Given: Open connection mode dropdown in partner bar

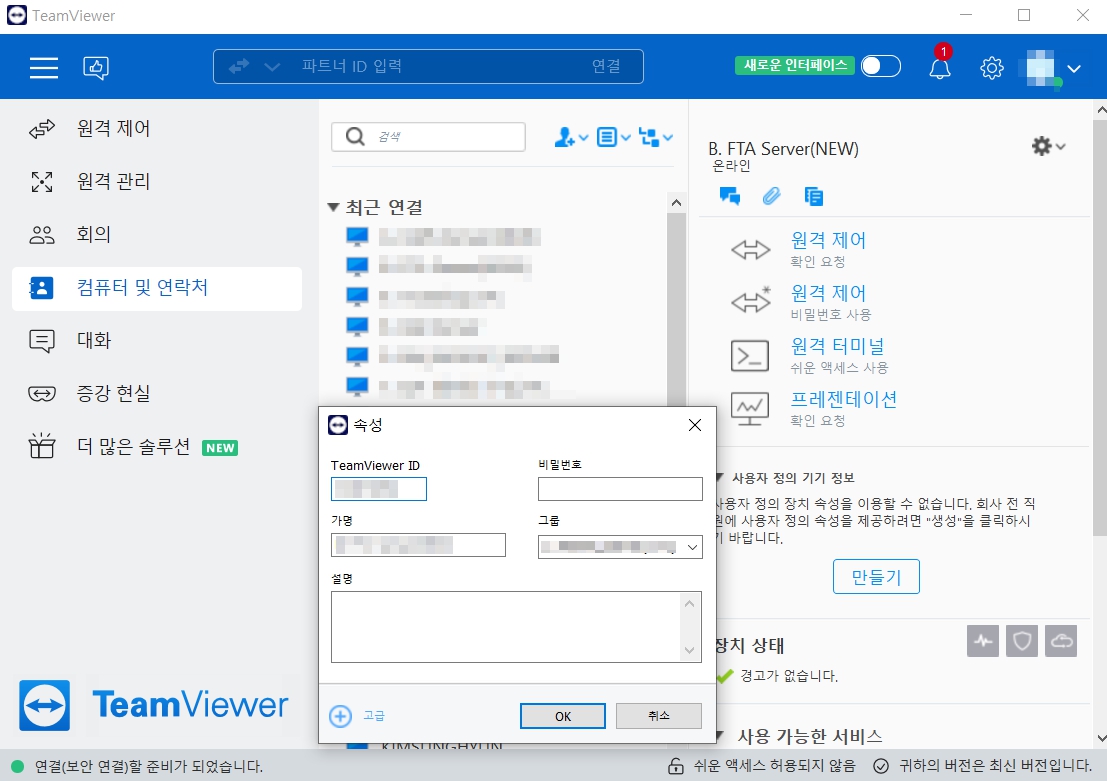Looking at the screenshot, I should [x=272, y=66].
